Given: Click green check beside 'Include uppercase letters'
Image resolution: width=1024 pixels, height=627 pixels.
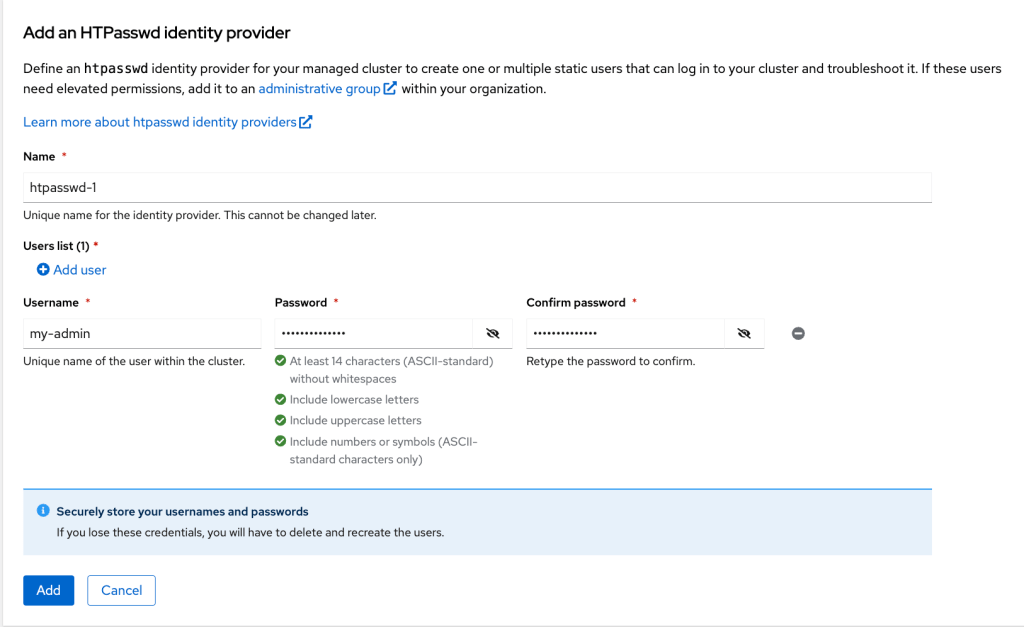Looking at the screenshot, I should (280, 421).
